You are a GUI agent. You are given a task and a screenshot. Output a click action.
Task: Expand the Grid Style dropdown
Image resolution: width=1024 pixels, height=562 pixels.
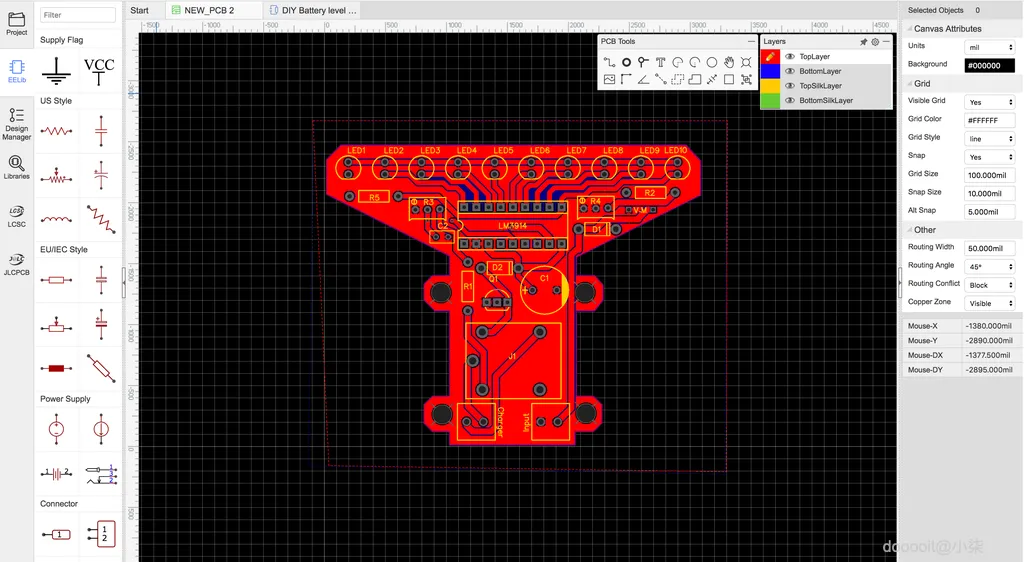pyautogui.click(x=989, y=138)
